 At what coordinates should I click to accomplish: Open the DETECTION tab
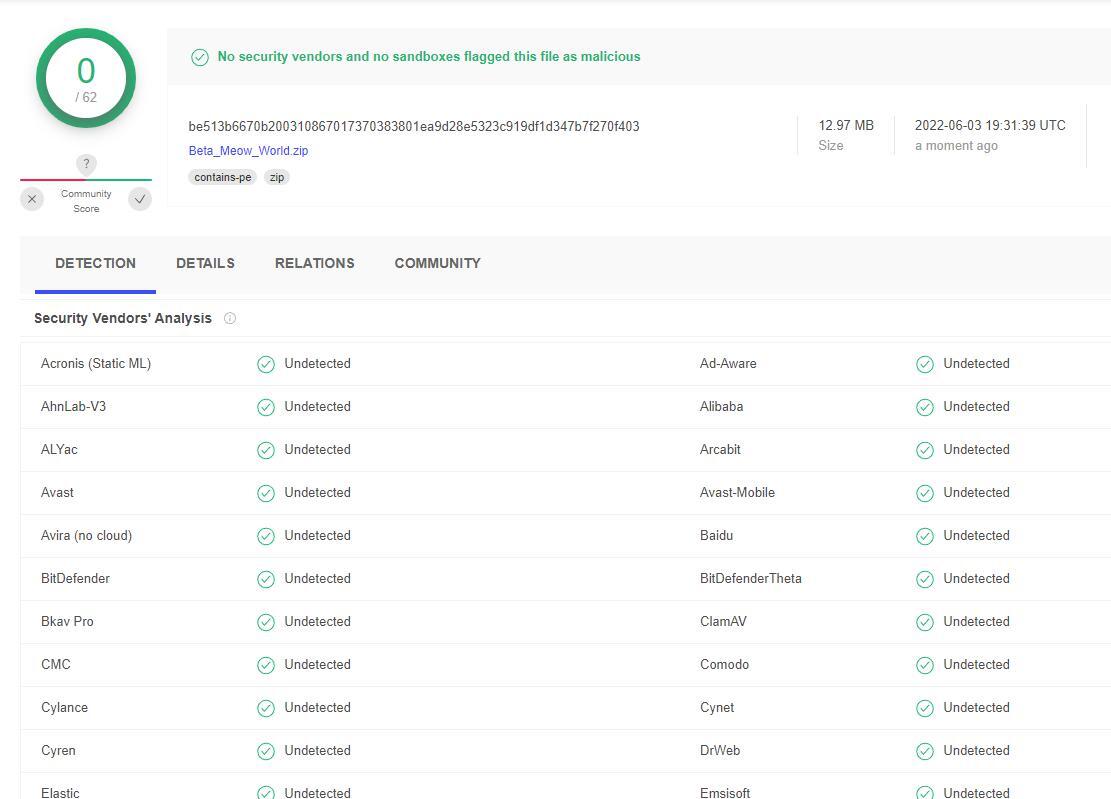[x=95, y=263]
